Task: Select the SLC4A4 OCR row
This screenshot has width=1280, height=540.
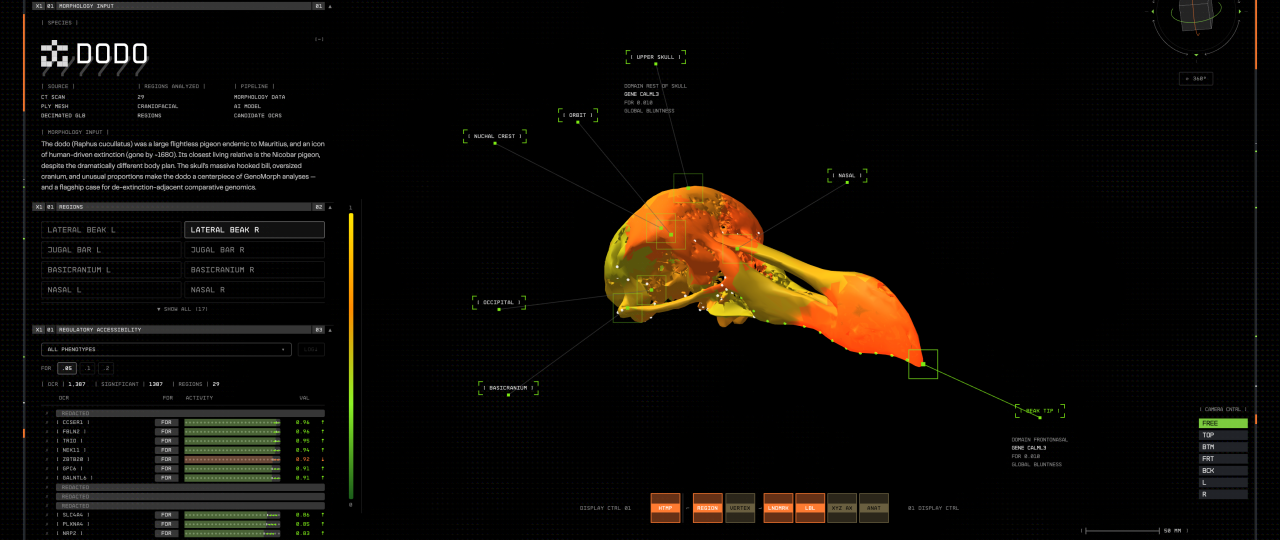Action: pyautogui.click(x=184, y=515)
